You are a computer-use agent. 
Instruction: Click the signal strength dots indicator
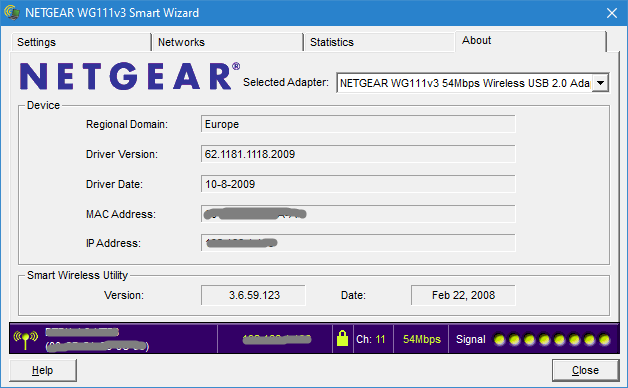pos(552,340)
